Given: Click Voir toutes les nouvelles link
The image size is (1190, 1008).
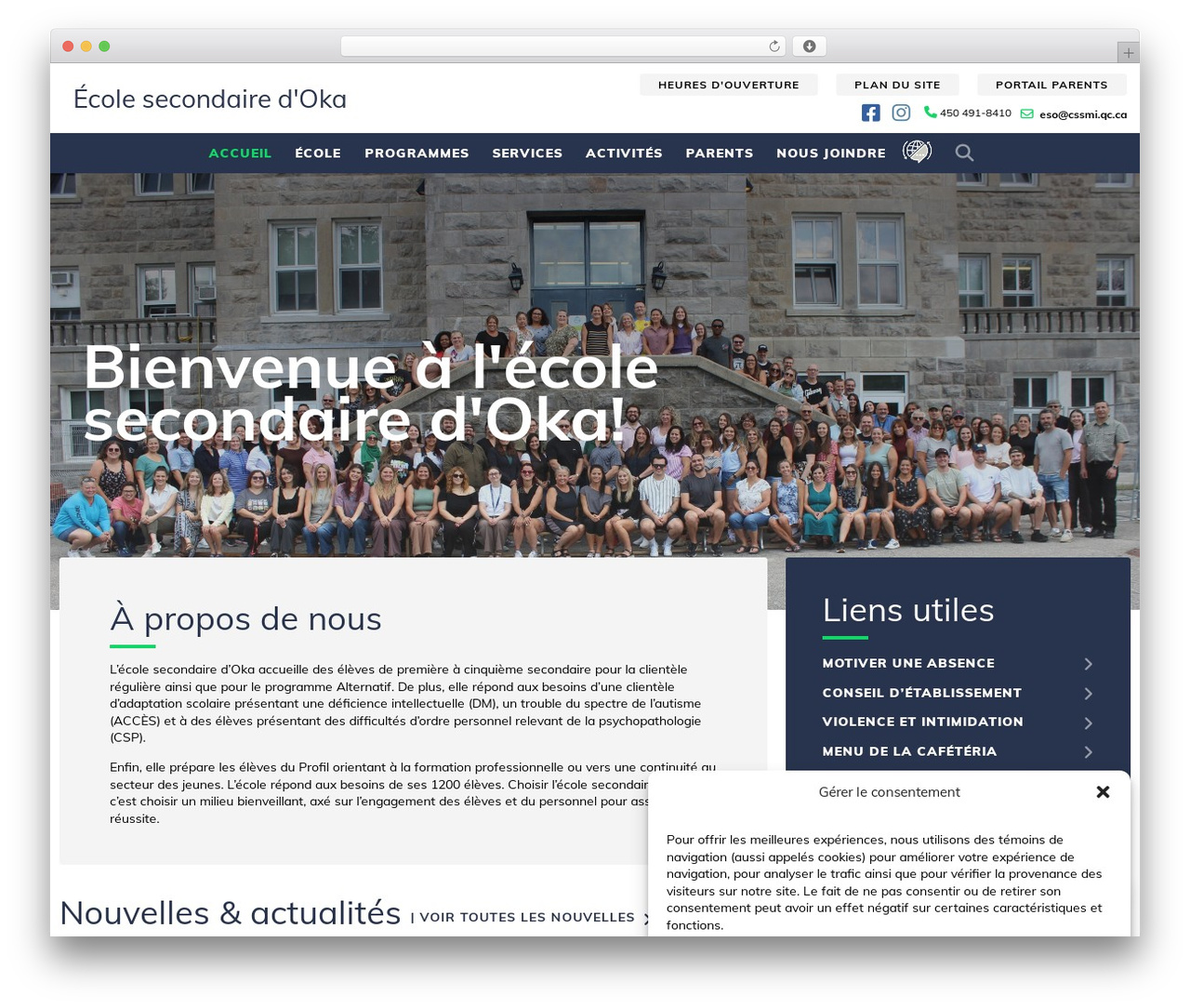Looking at the screenshot, I should click(527, 917).
